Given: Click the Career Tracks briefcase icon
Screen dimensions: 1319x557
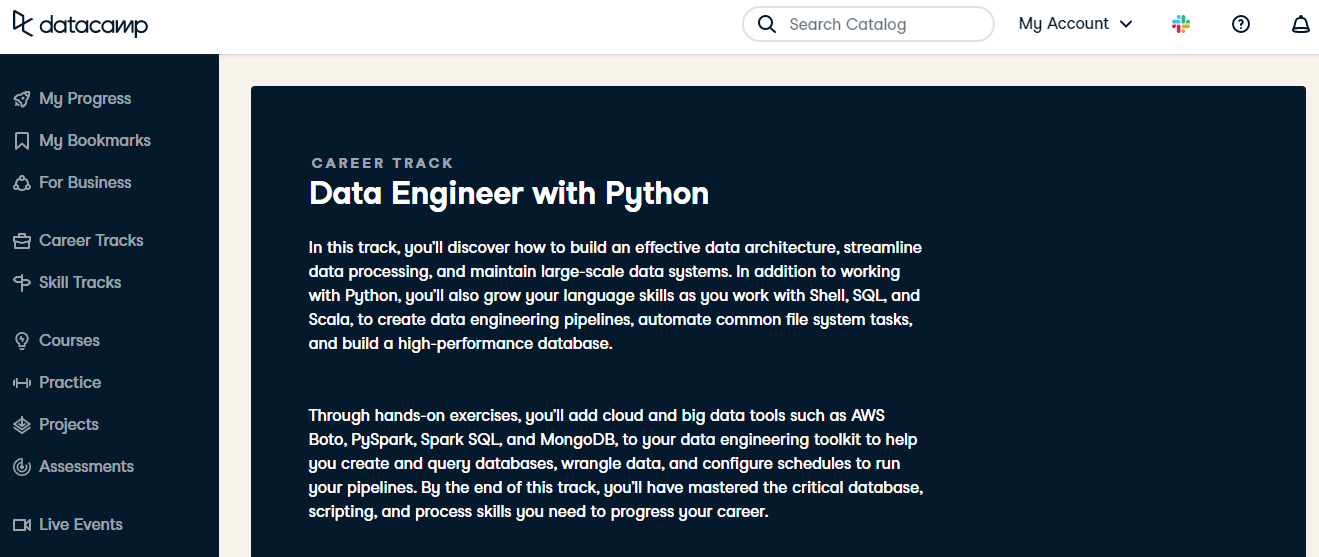Looking at the screenshot, I should coord(22,241).
